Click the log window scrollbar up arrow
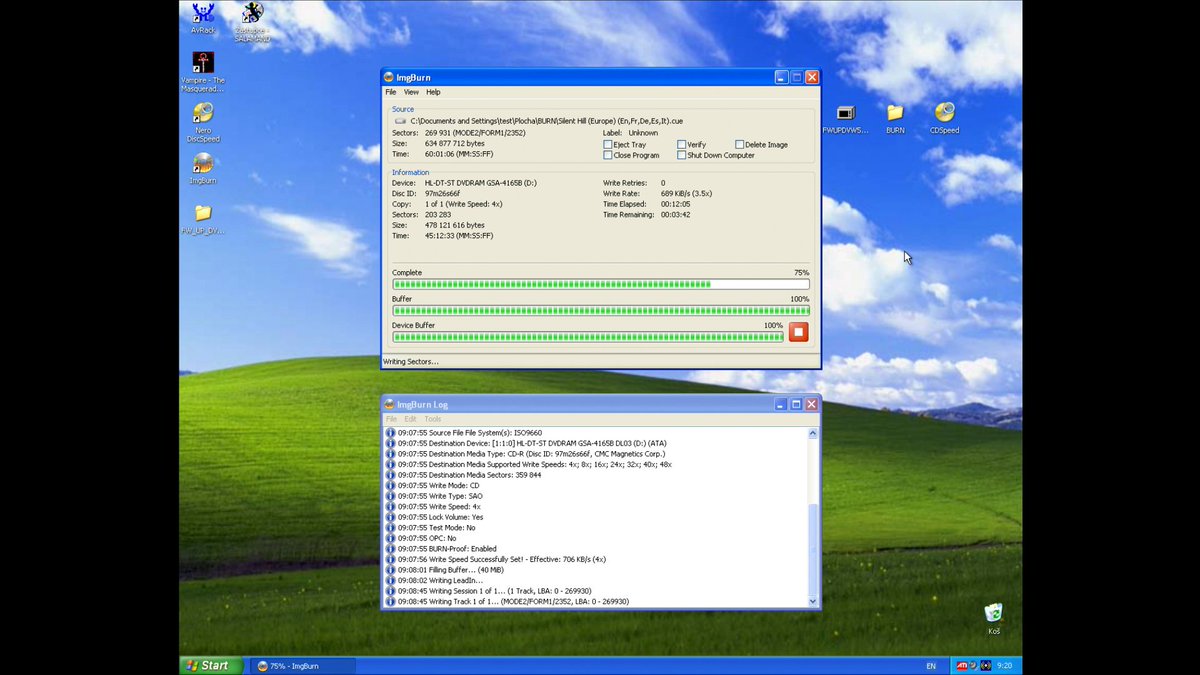 [813, 434]
